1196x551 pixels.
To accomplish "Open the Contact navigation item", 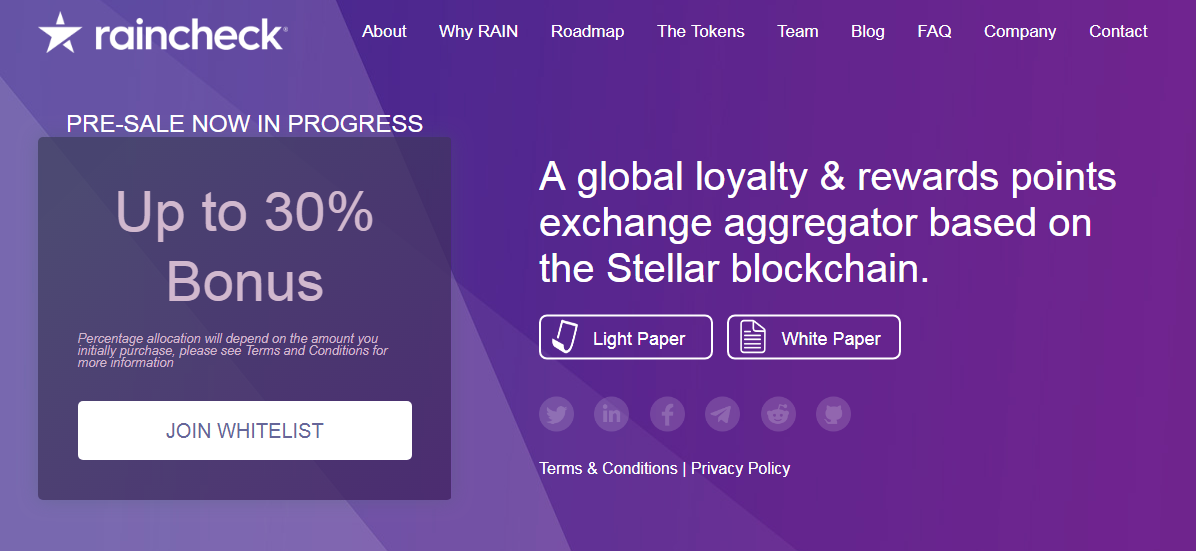I will (x=1118, y=31).
